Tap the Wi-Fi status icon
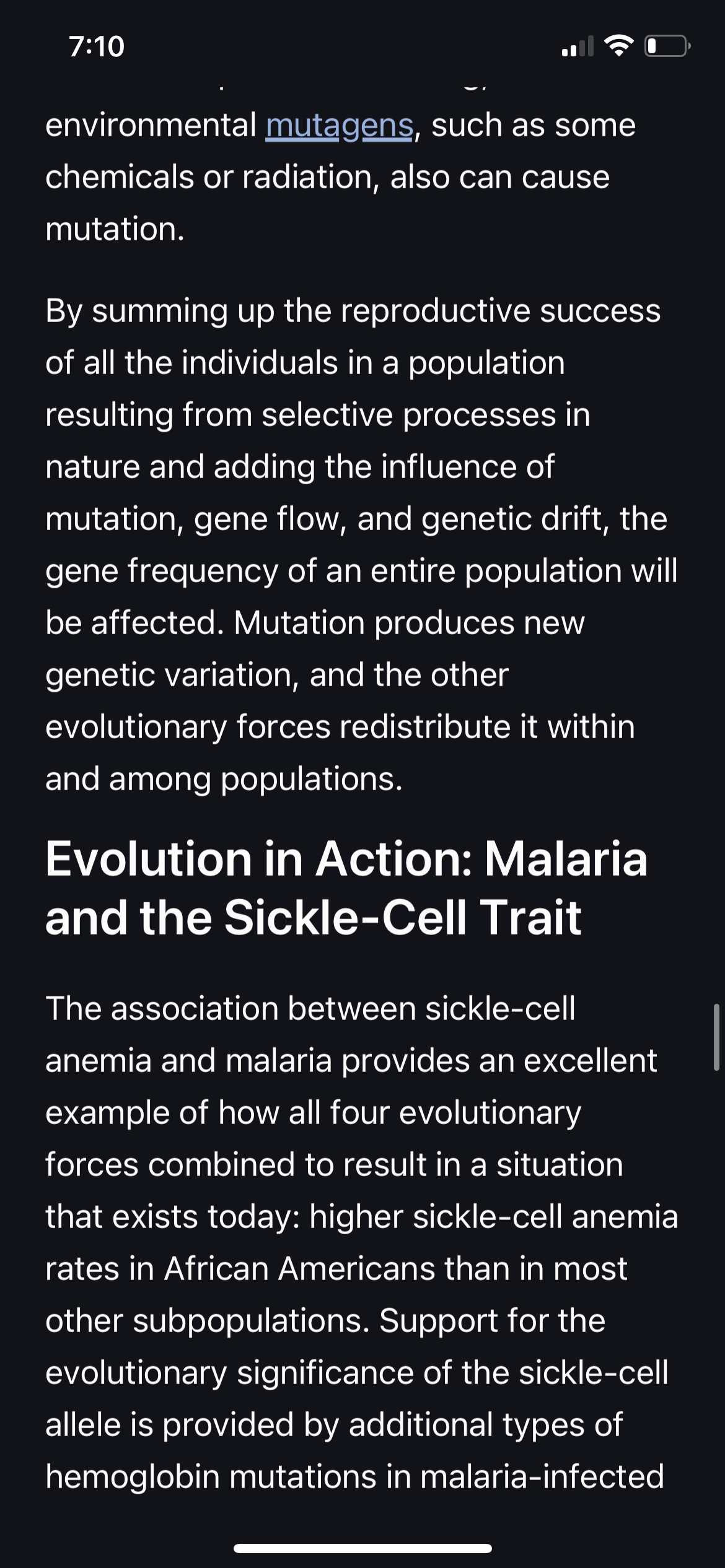Screen dimensions: 725x1568 click(x=618, y=46)
